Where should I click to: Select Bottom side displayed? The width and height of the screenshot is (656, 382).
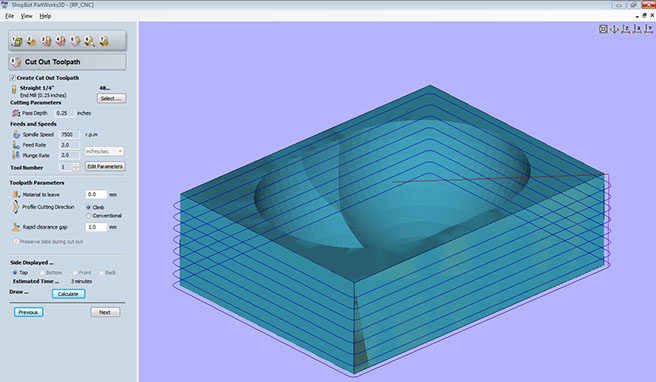tap(42, 272)
